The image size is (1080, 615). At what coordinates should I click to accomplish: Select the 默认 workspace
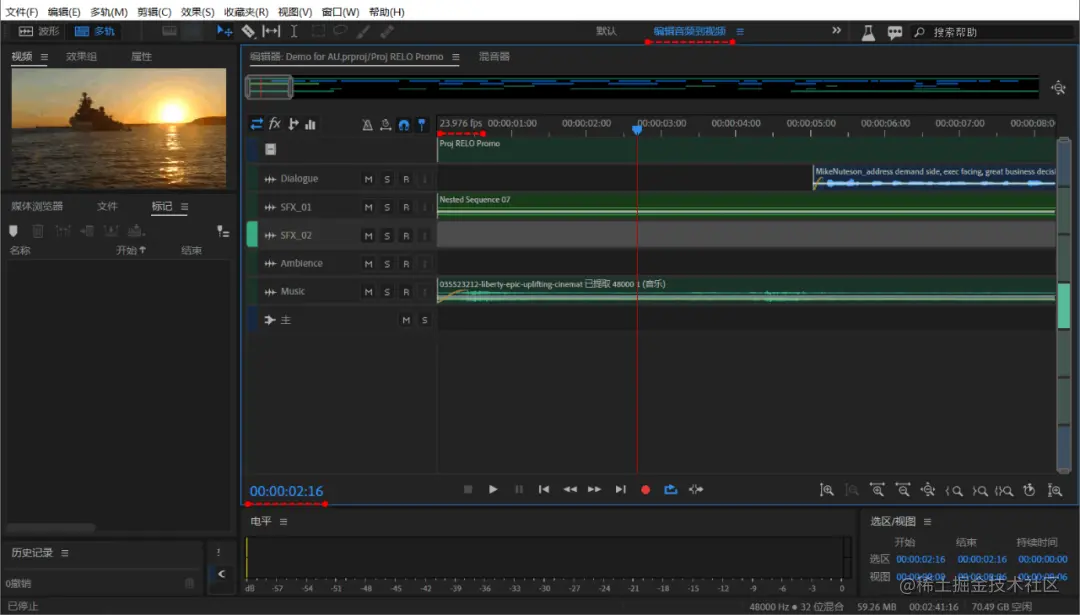606,32
